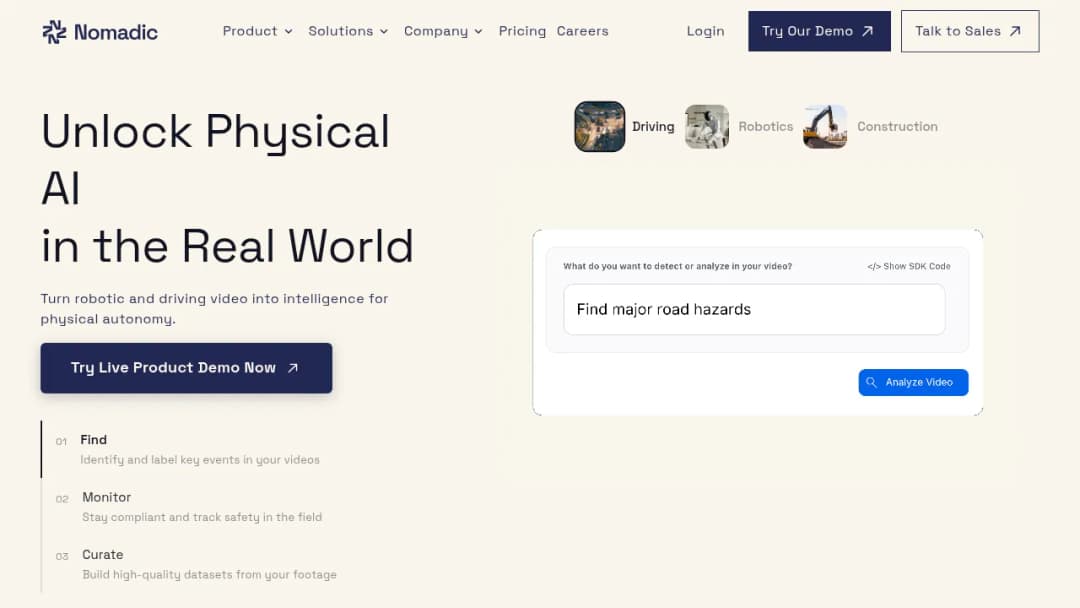Viewport: 1080px width, 608px height.
Task: Select the Construction excavator thumbnail
Action: [x=824, y=127]
